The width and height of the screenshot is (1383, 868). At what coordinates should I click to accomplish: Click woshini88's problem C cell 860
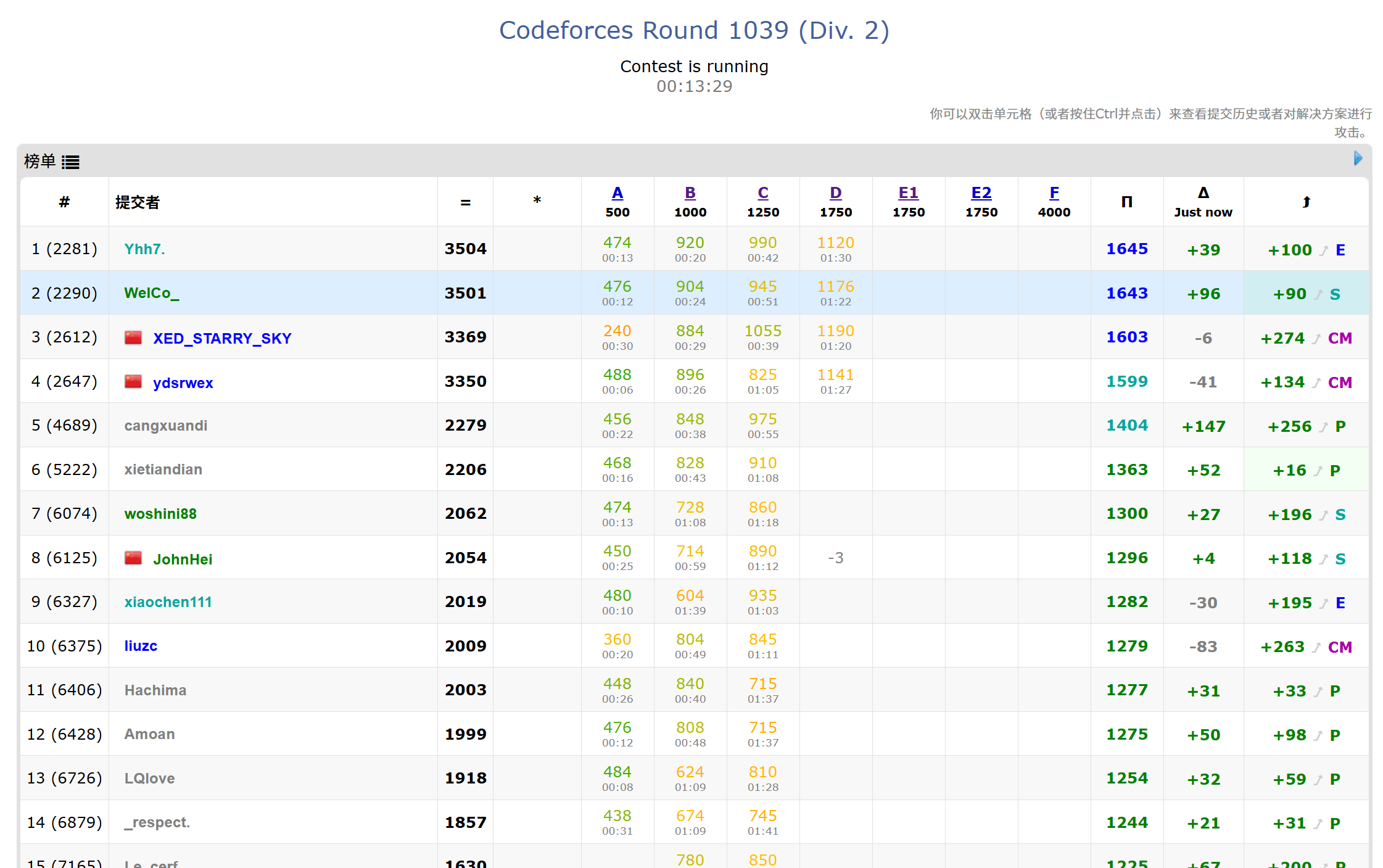pyautogui.click(x=762, y=514)
